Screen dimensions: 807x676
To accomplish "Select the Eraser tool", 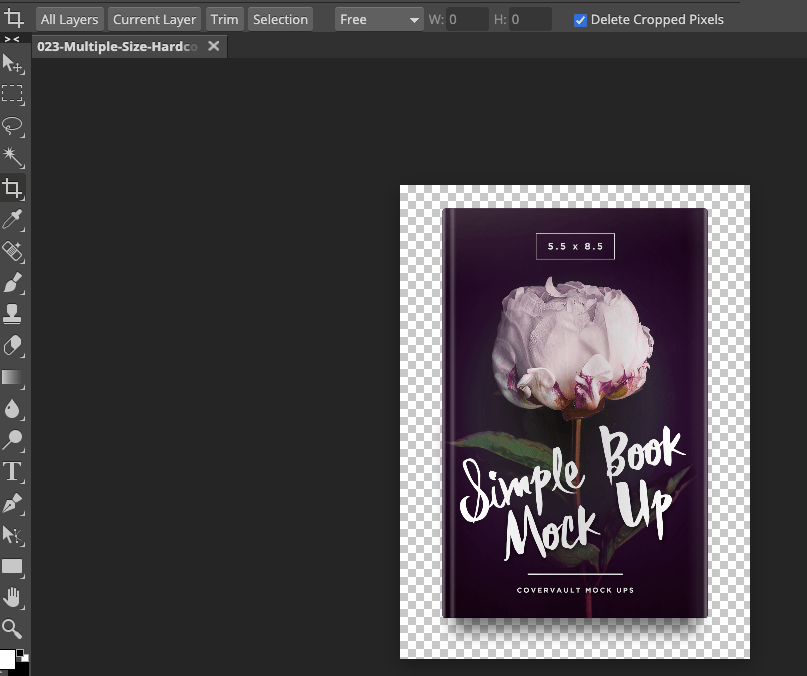I will [12, 346].
